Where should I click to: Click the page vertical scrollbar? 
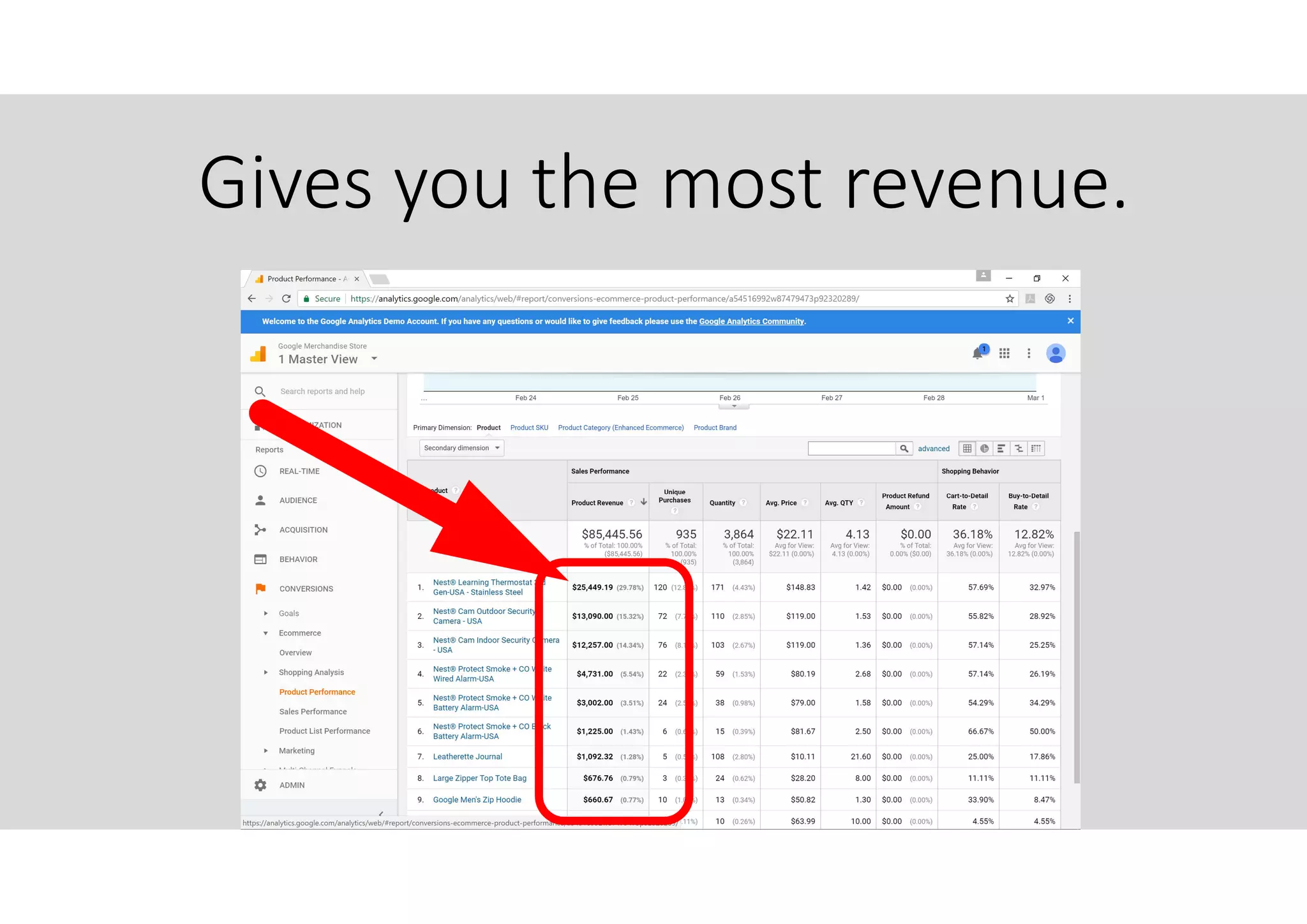[x=1077, y=657]
